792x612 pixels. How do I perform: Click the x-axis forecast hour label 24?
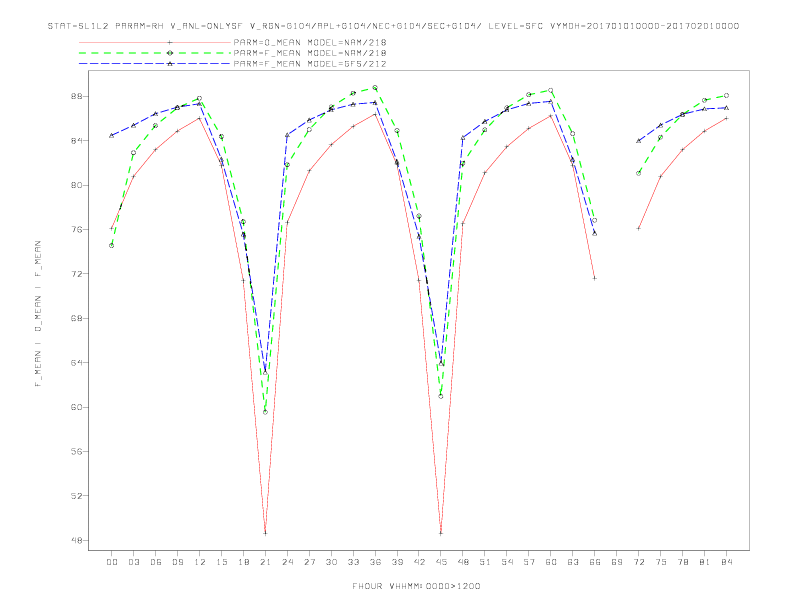click(287, 562)
